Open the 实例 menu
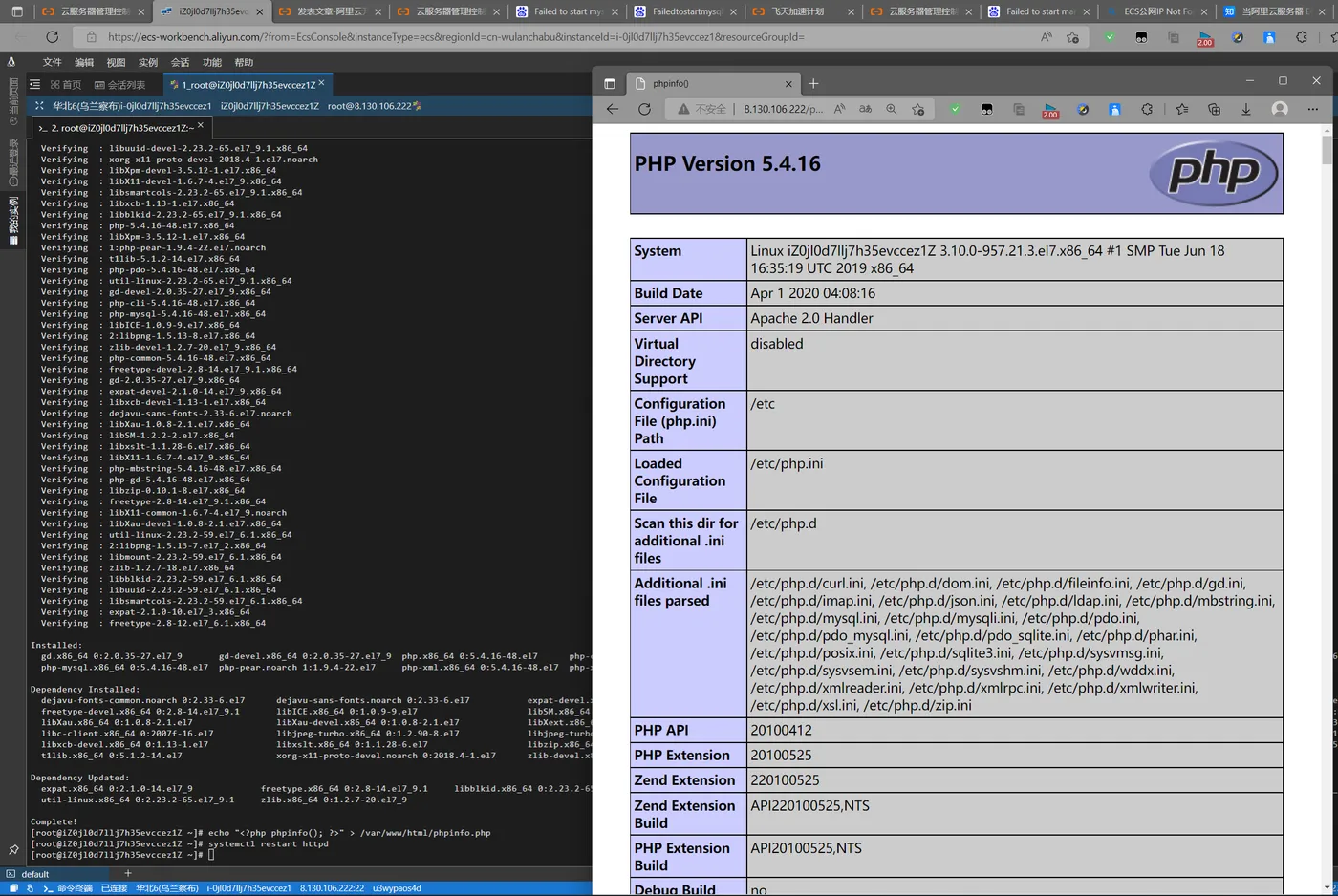 148,62
